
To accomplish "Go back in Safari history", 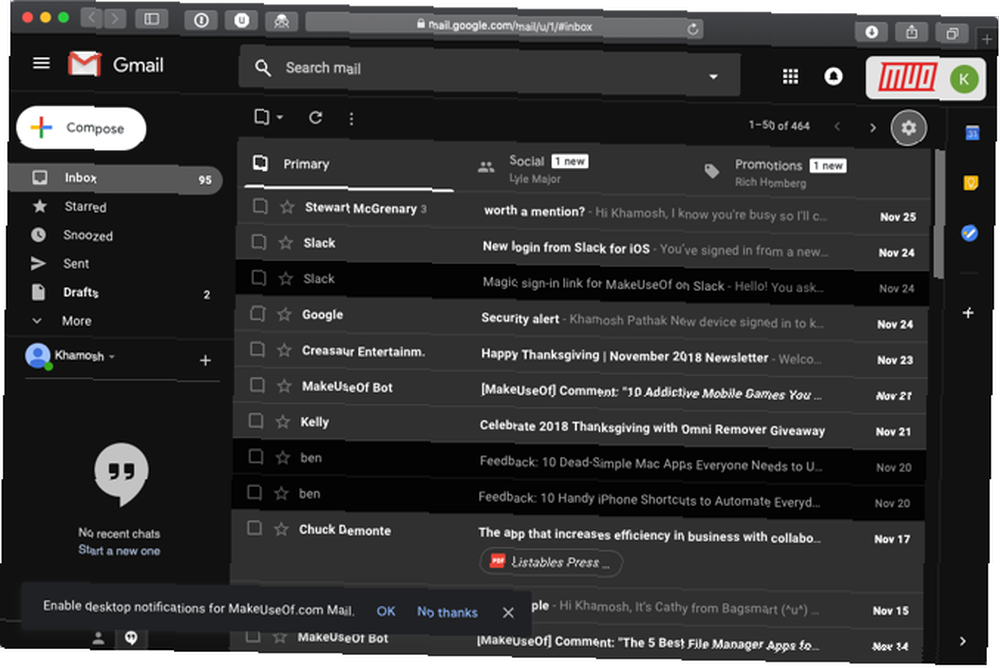I will coord(92,18).
